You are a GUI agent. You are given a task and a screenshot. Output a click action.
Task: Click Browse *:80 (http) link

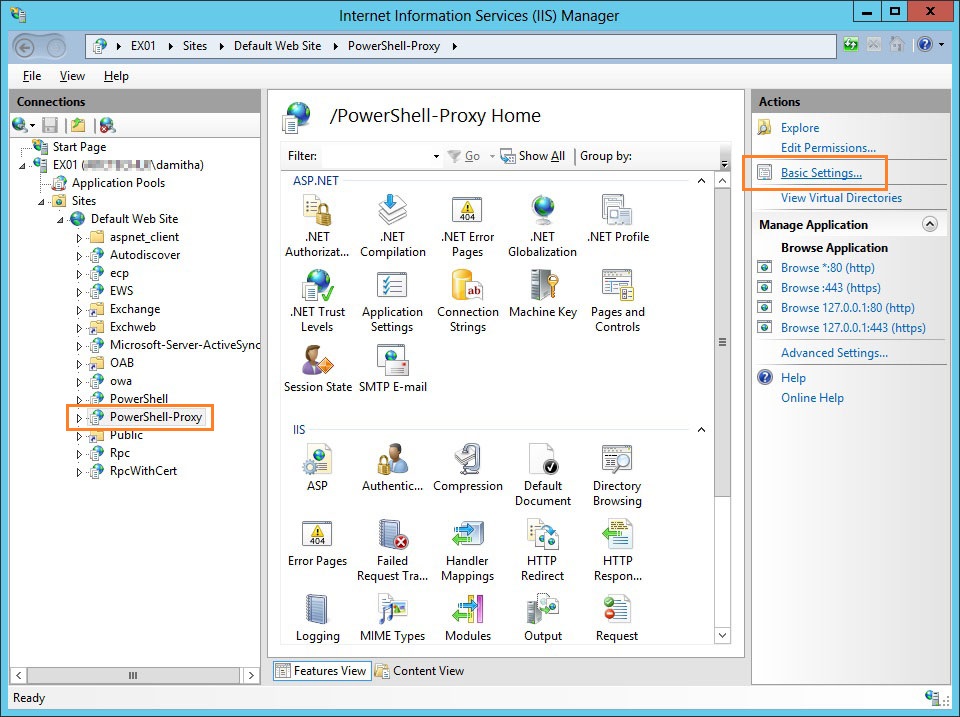click(x=828, y=268)
